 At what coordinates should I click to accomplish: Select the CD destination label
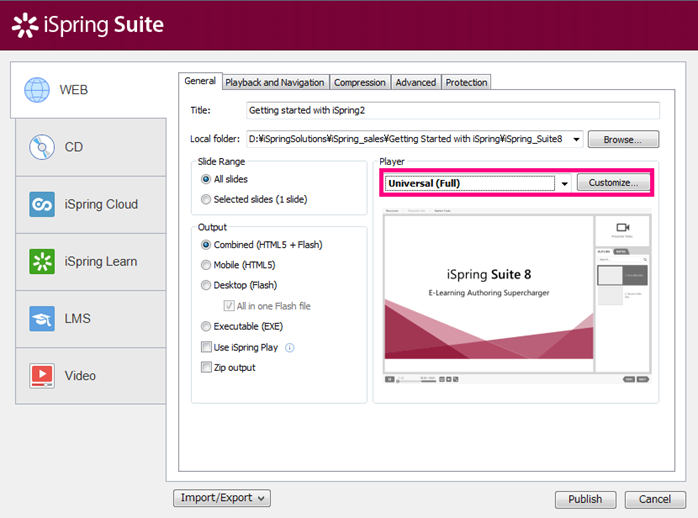click(x=73, y=147)
